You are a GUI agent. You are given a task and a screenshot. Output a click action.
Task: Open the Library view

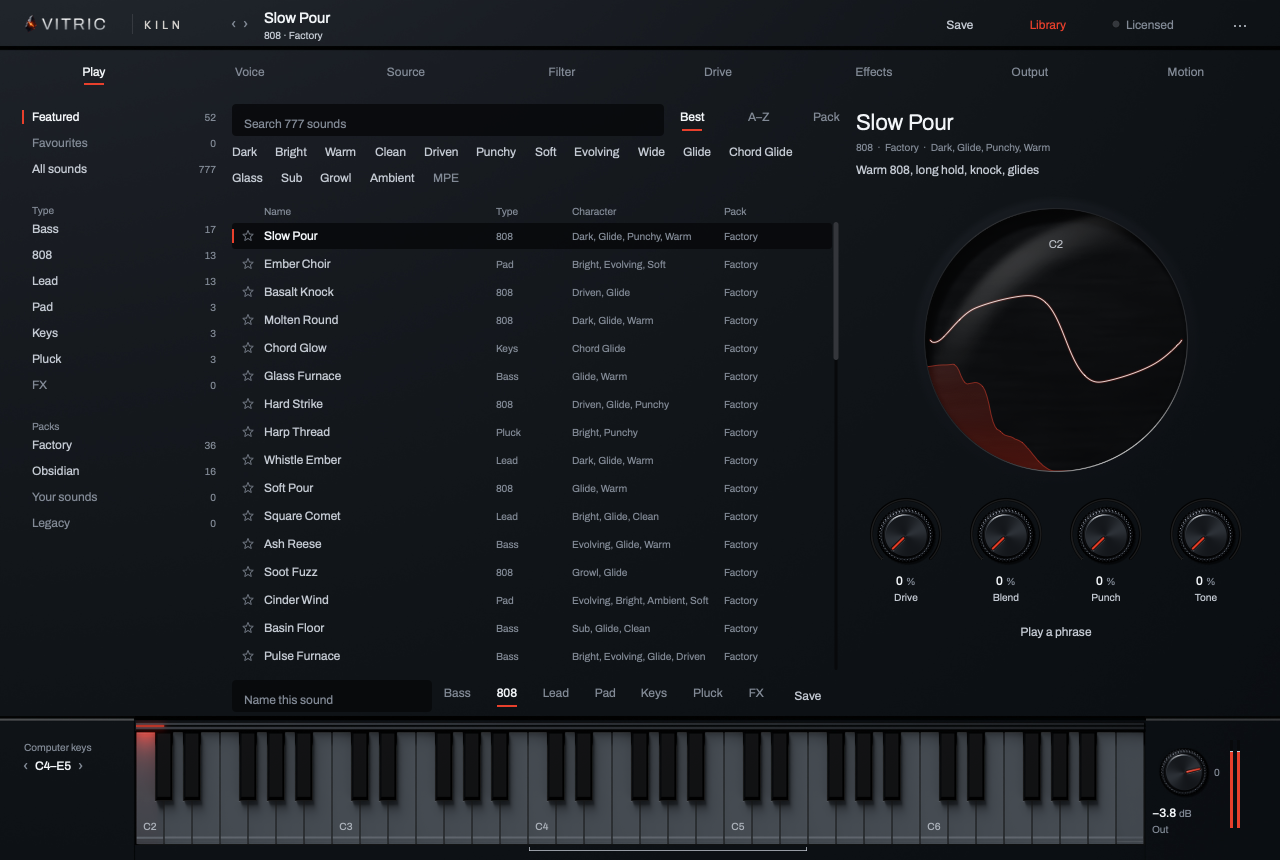[x=1048, y=25]
